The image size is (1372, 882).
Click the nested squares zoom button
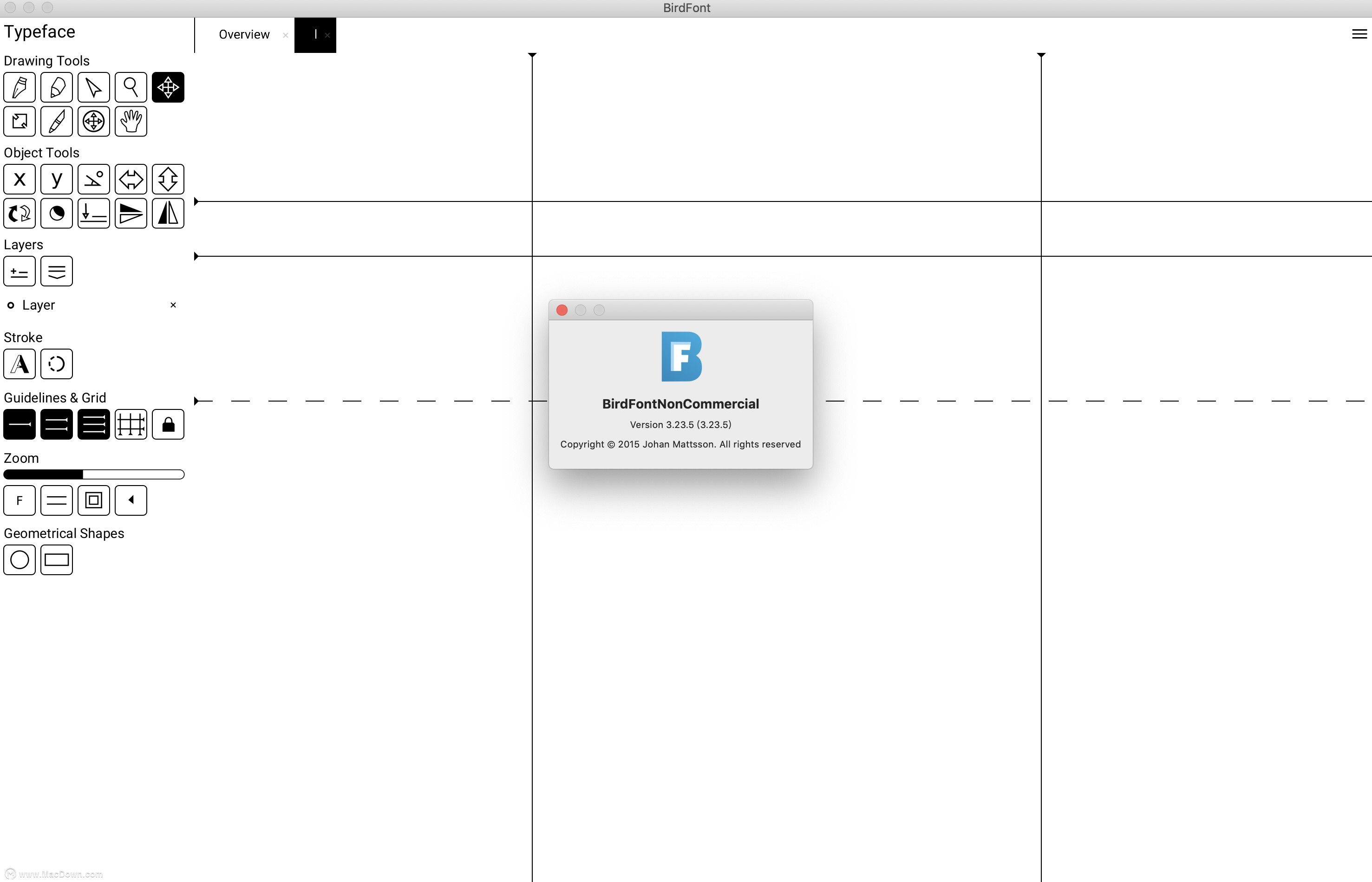pos(93,500)
